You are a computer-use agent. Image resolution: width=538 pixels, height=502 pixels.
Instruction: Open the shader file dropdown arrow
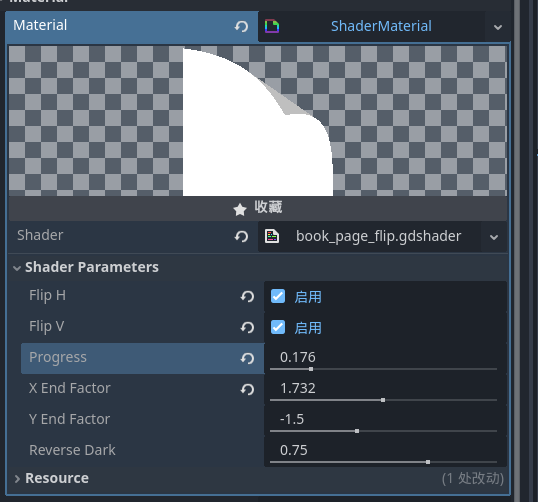tap(494, 237)
